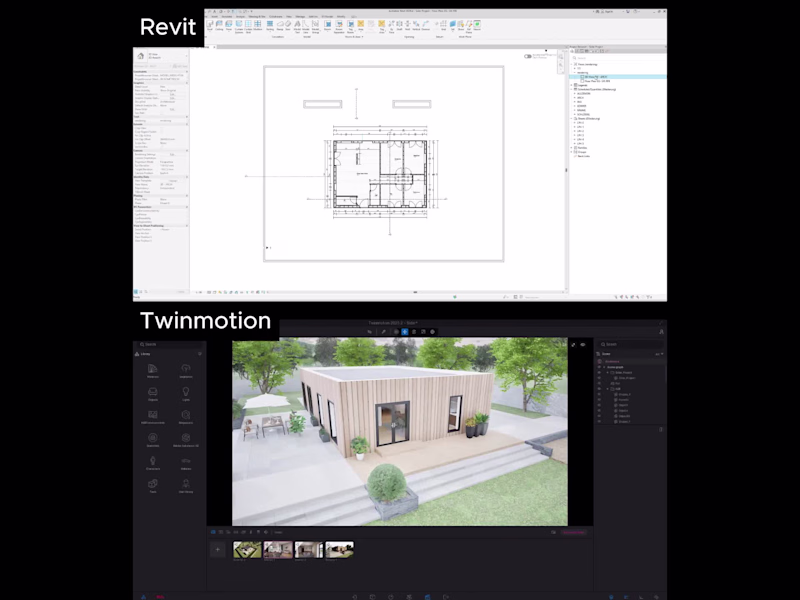Select the Ref Plane tool in Revit
This screenshot has height=600, width=800.
pyautogui.click(x=468, y=26)
